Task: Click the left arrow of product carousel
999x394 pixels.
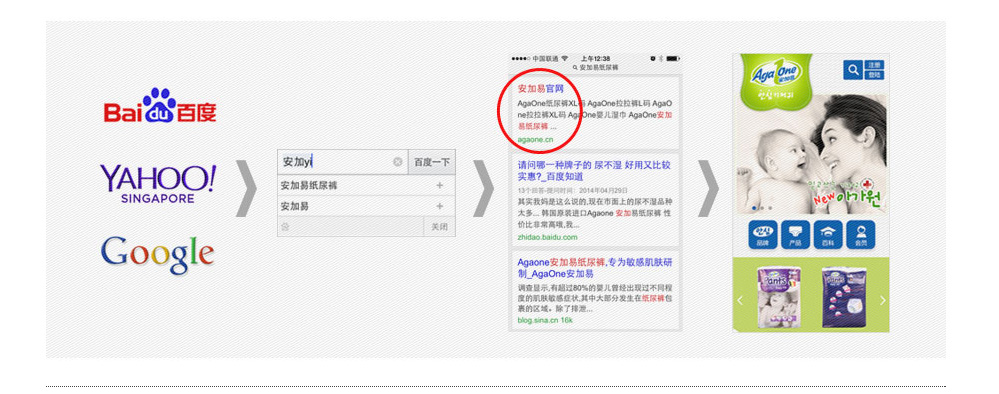Action: [x=740, y=300]
